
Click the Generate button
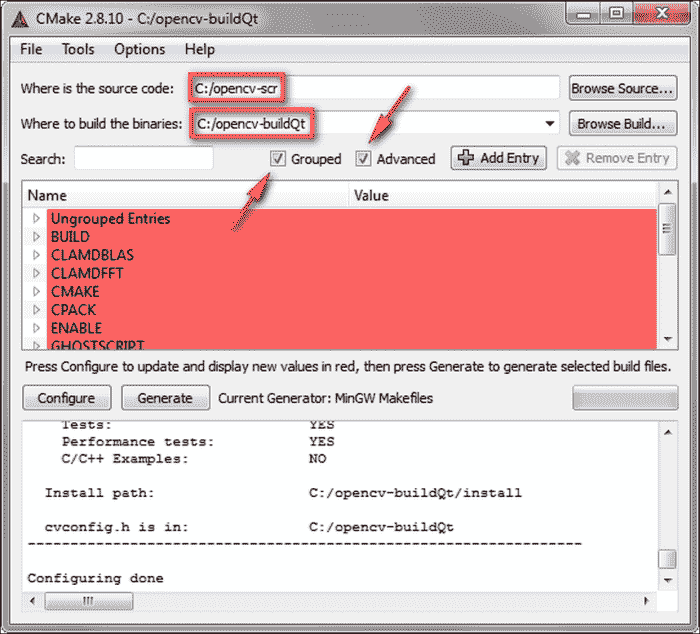pos(166,398)
